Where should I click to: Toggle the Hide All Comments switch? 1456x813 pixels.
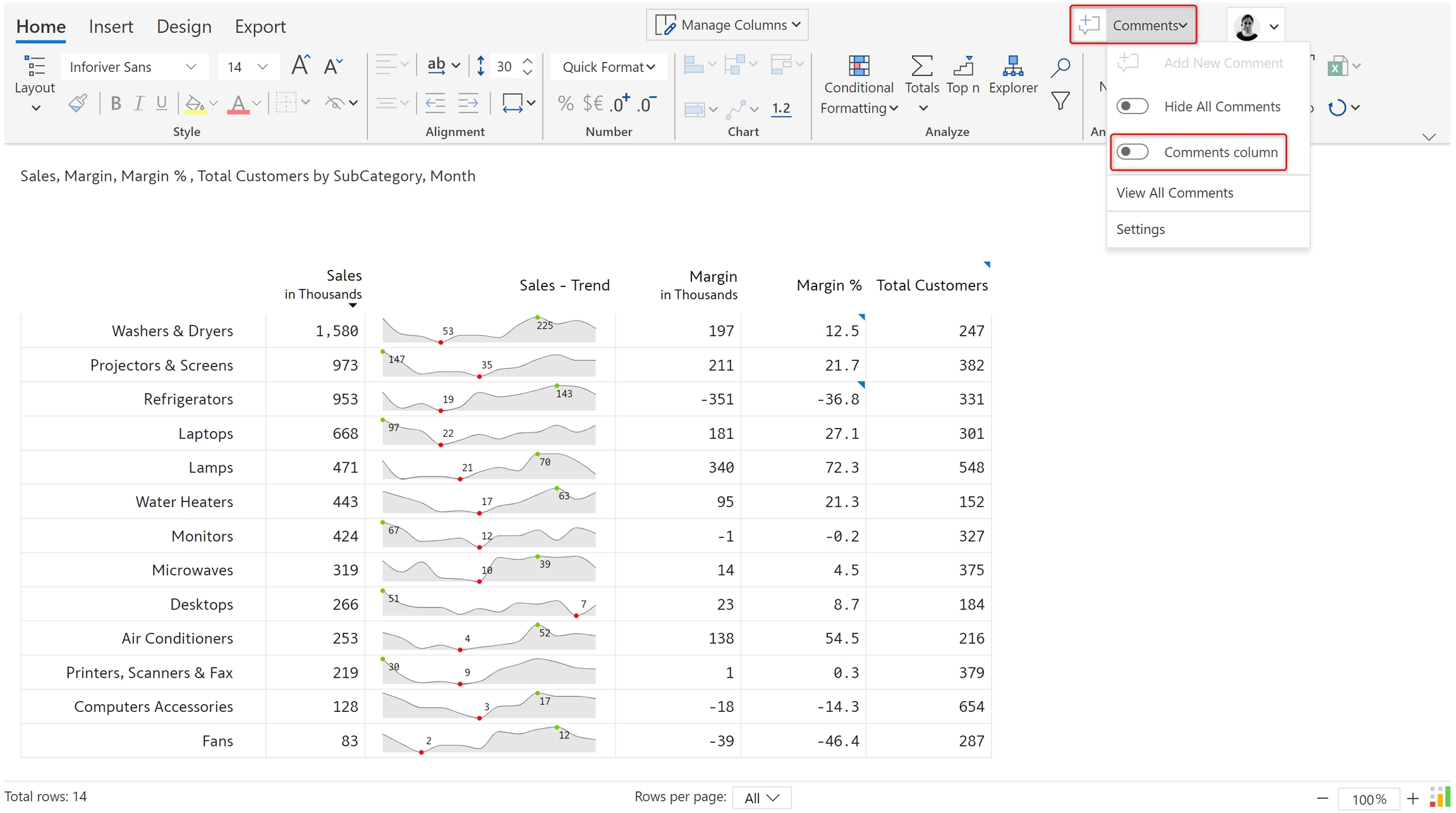1132,106
